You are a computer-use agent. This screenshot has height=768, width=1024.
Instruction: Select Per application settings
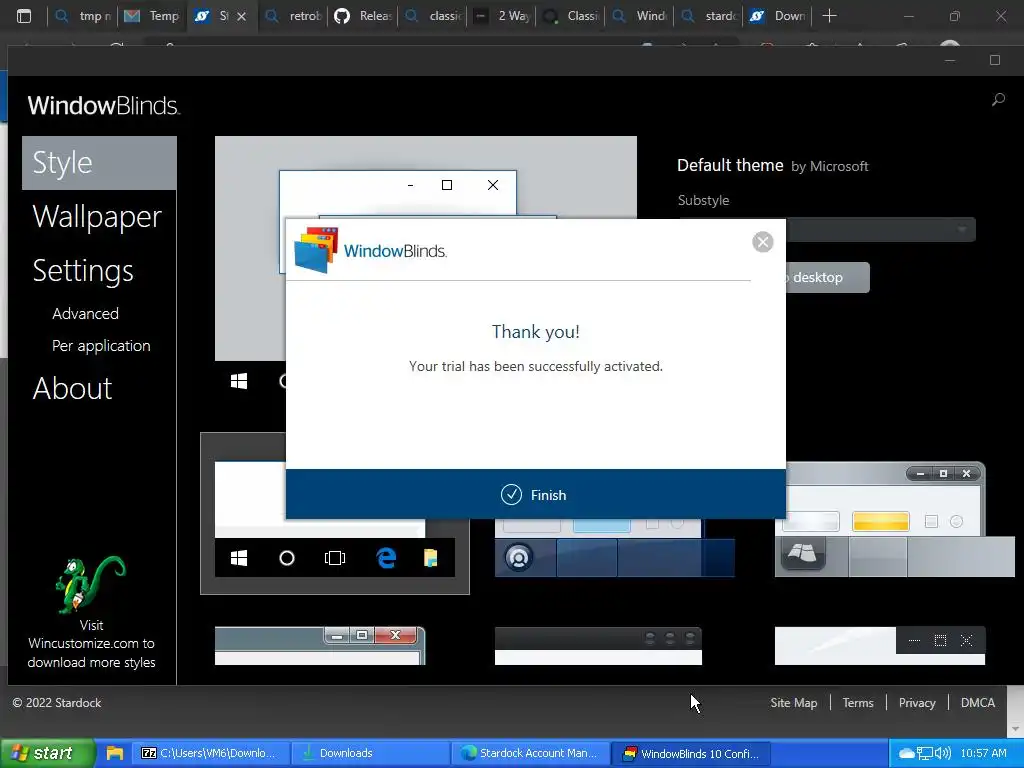101,345
